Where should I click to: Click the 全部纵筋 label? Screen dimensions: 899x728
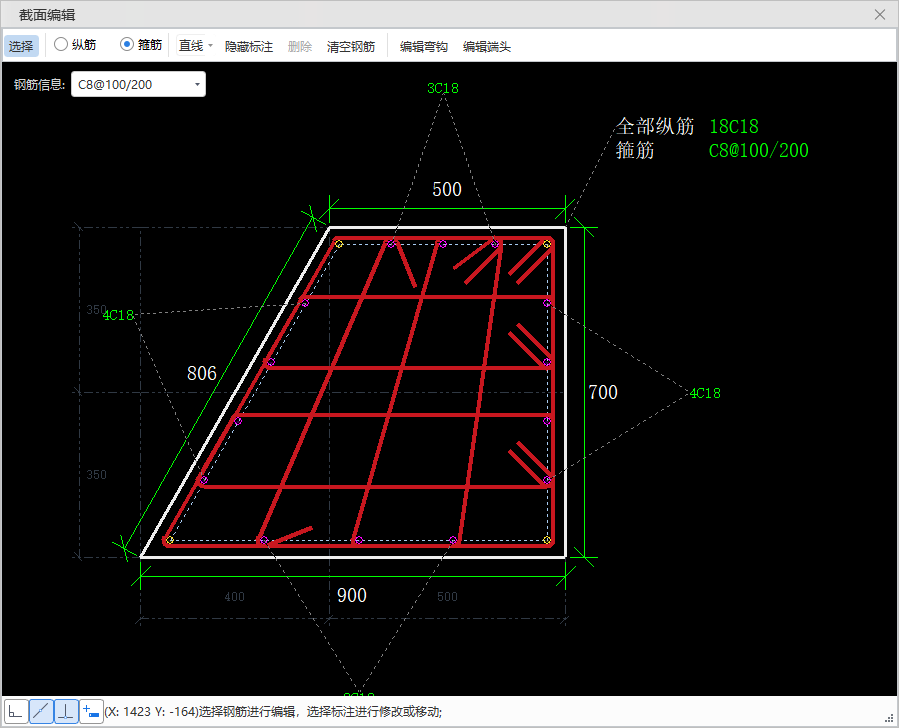pyautogui.click(x=655, y=126)
